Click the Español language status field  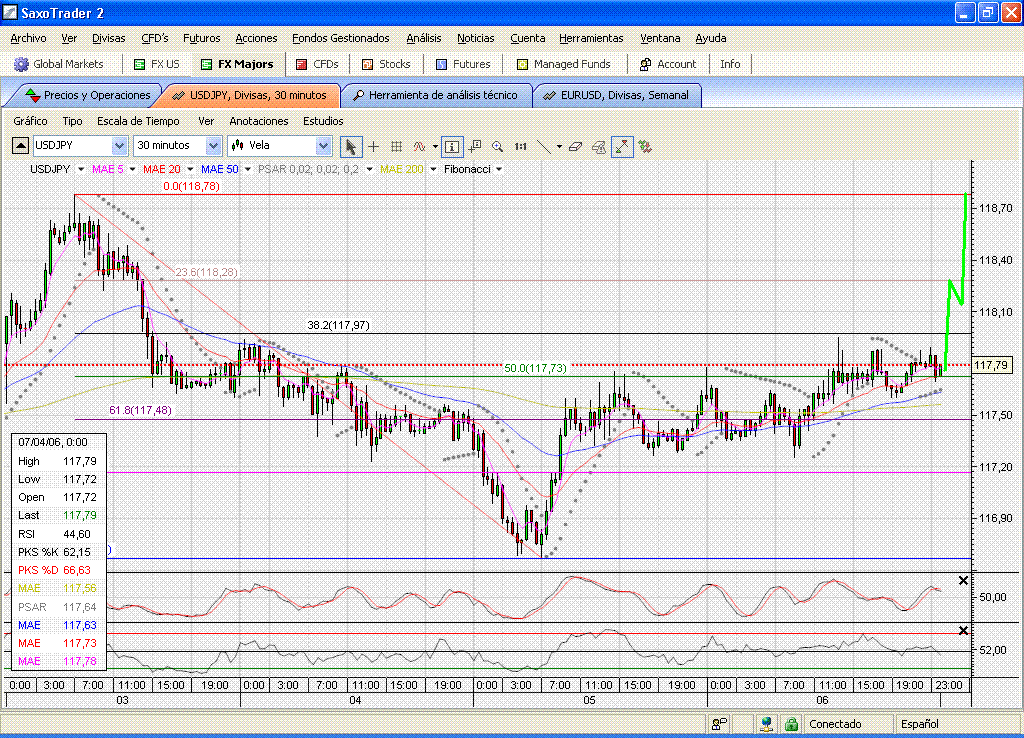(920, 724)
